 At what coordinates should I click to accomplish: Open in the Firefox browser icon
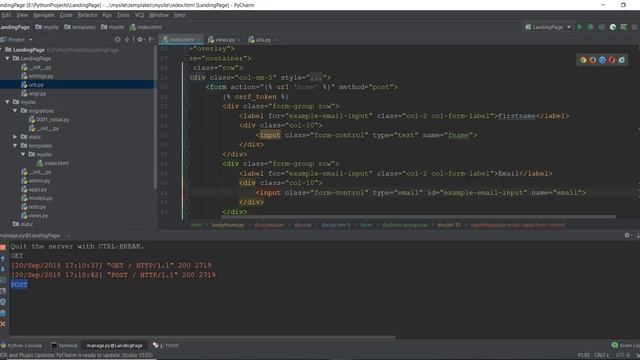(593, 60)
